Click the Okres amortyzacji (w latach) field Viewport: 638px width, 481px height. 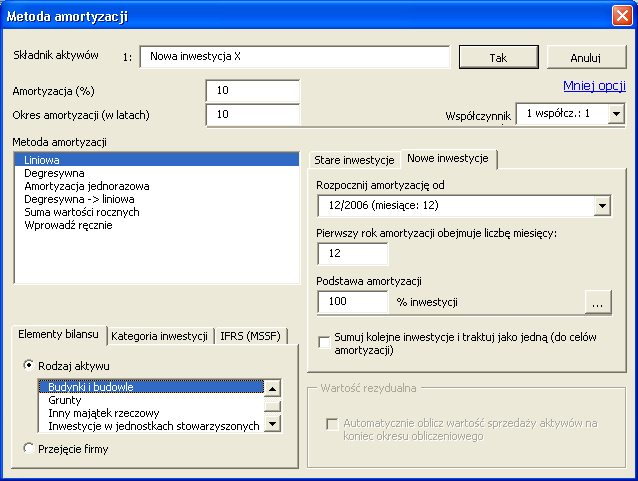point(252,114)
